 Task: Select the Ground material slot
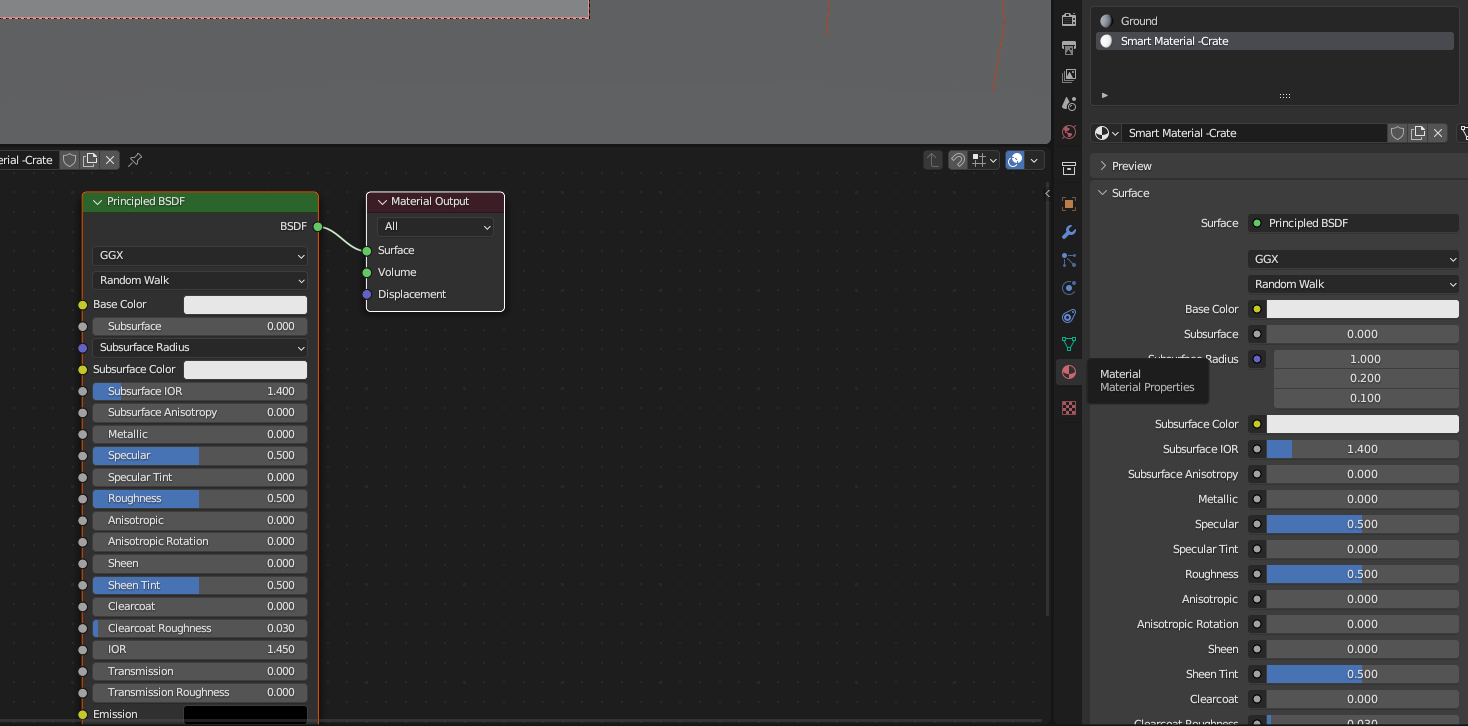pos(1274,21)
